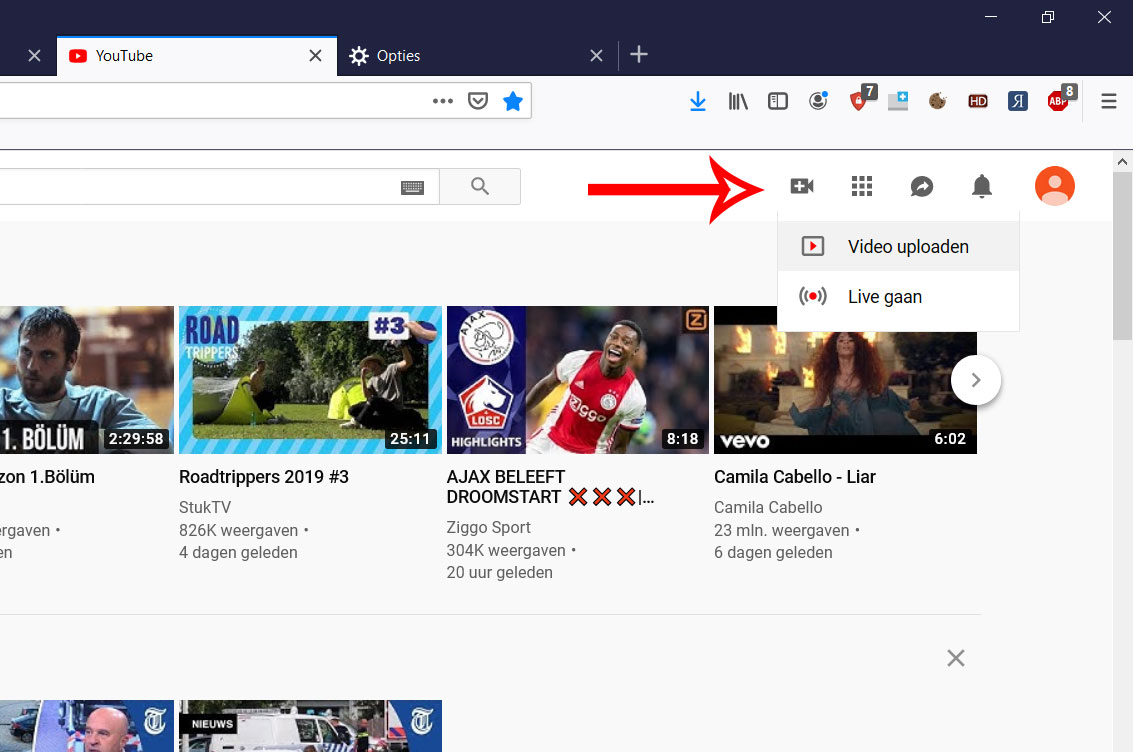
Task: Click the Camila Cabello - Liar title
Action: click(795, 477)
